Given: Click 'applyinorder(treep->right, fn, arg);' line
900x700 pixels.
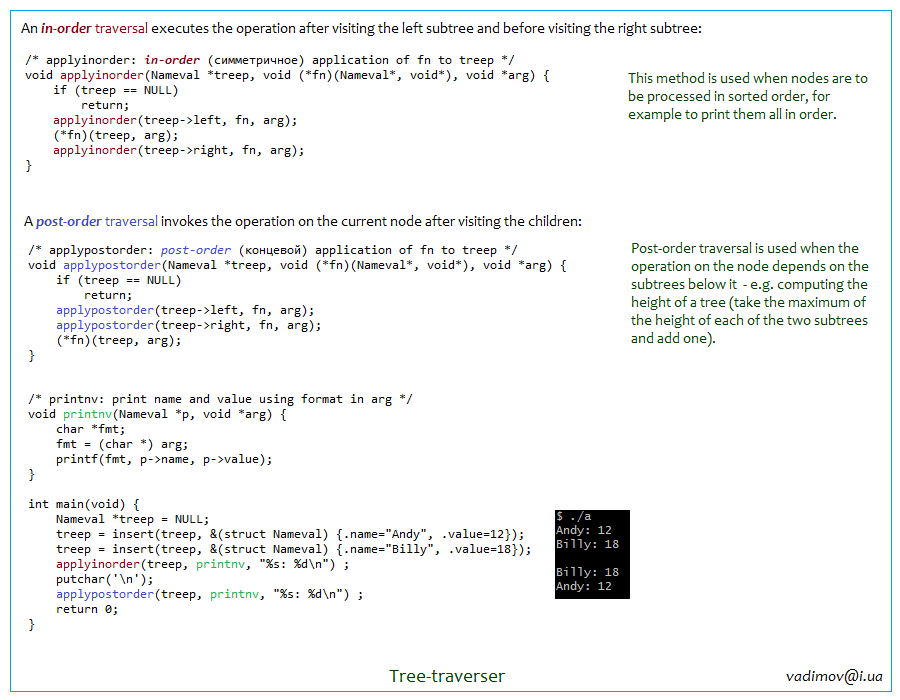Looking at the screenshot, I should coord(179,150).
